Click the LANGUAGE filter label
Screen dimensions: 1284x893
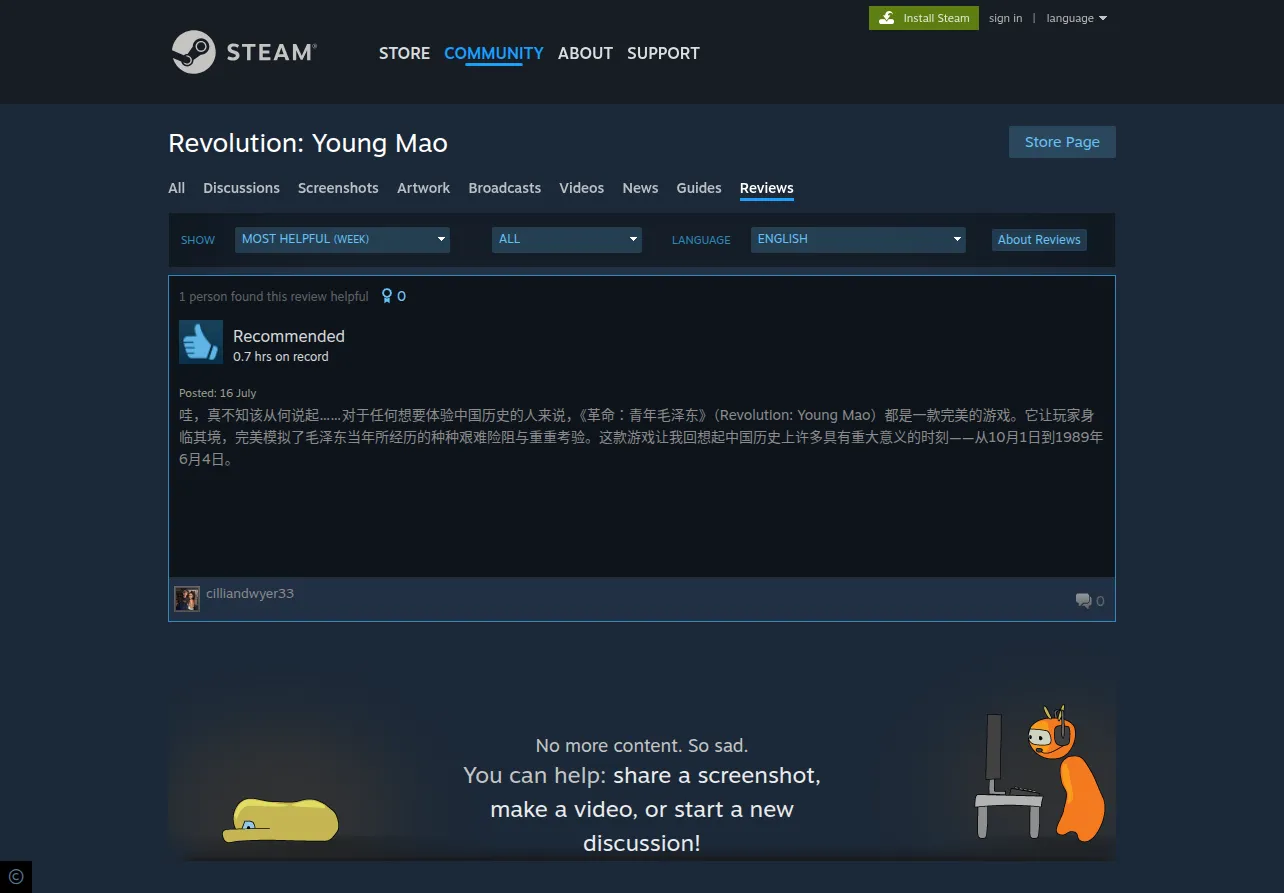tap(701, 240)
